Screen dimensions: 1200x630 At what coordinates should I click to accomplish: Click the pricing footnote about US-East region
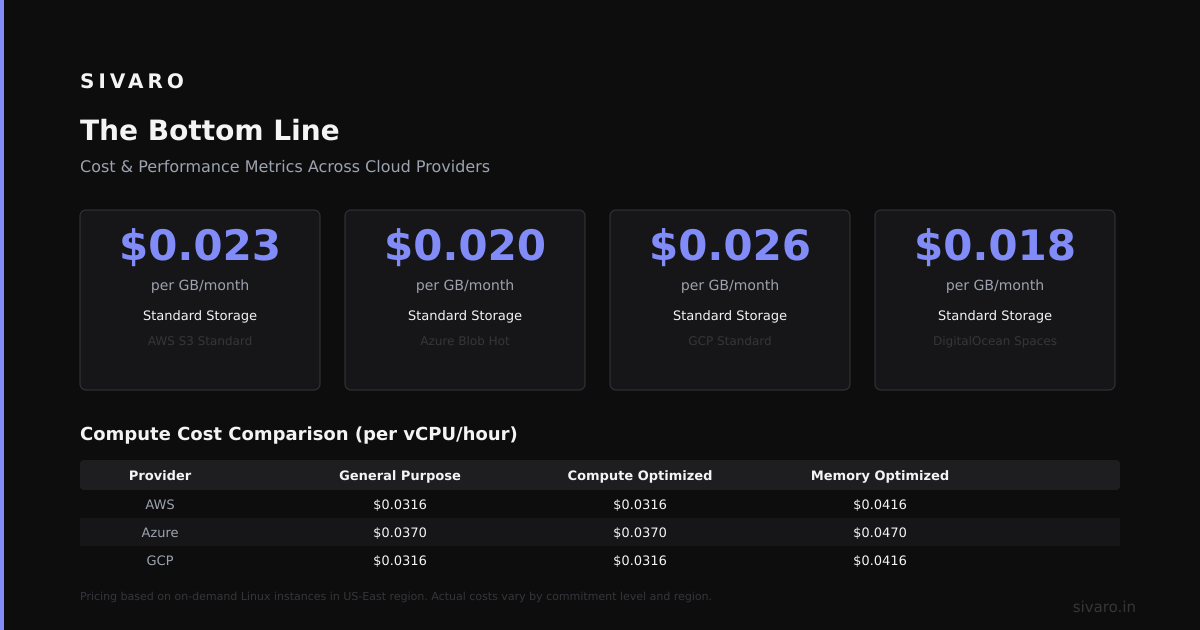pos(396,596)
